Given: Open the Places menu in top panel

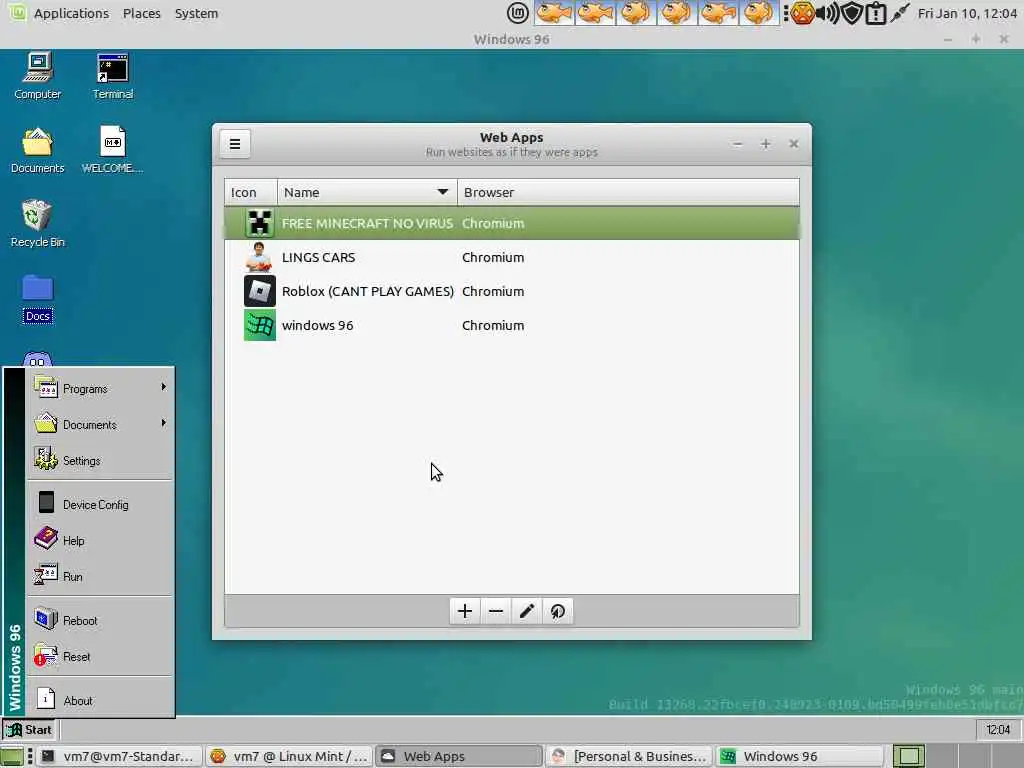Looking at the screenshot, I should (142, 13).
